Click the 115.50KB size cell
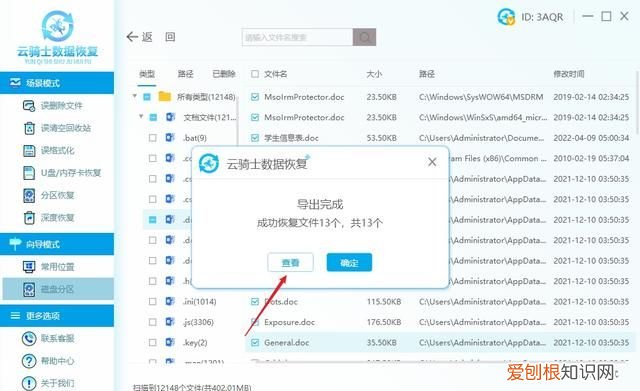 384,302
